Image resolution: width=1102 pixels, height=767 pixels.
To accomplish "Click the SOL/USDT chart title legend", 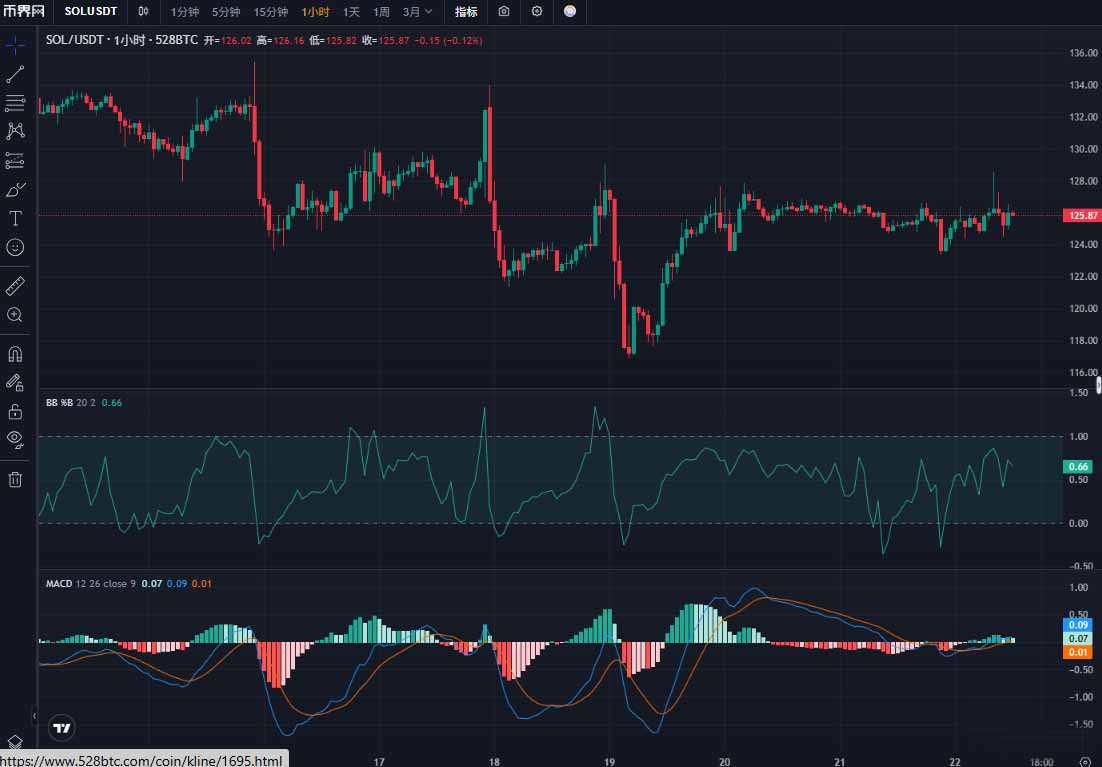I will click(x=122, y=40).
